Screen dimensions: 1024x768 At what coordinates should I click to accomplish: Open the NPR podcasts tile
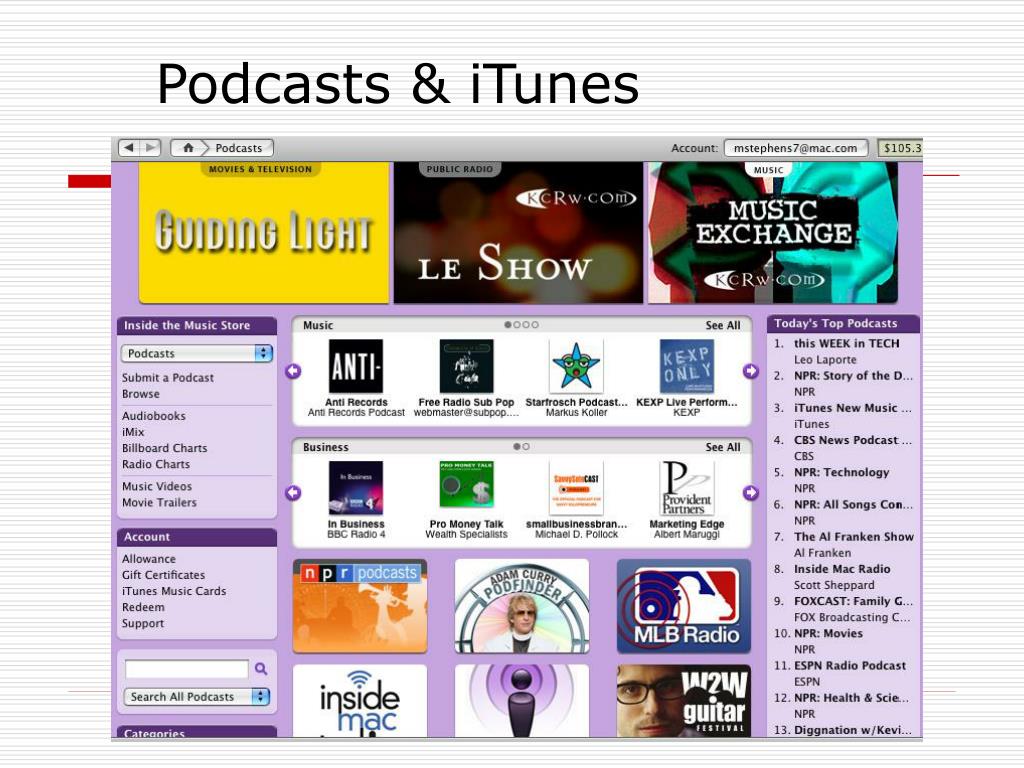[x=360, y=606]
